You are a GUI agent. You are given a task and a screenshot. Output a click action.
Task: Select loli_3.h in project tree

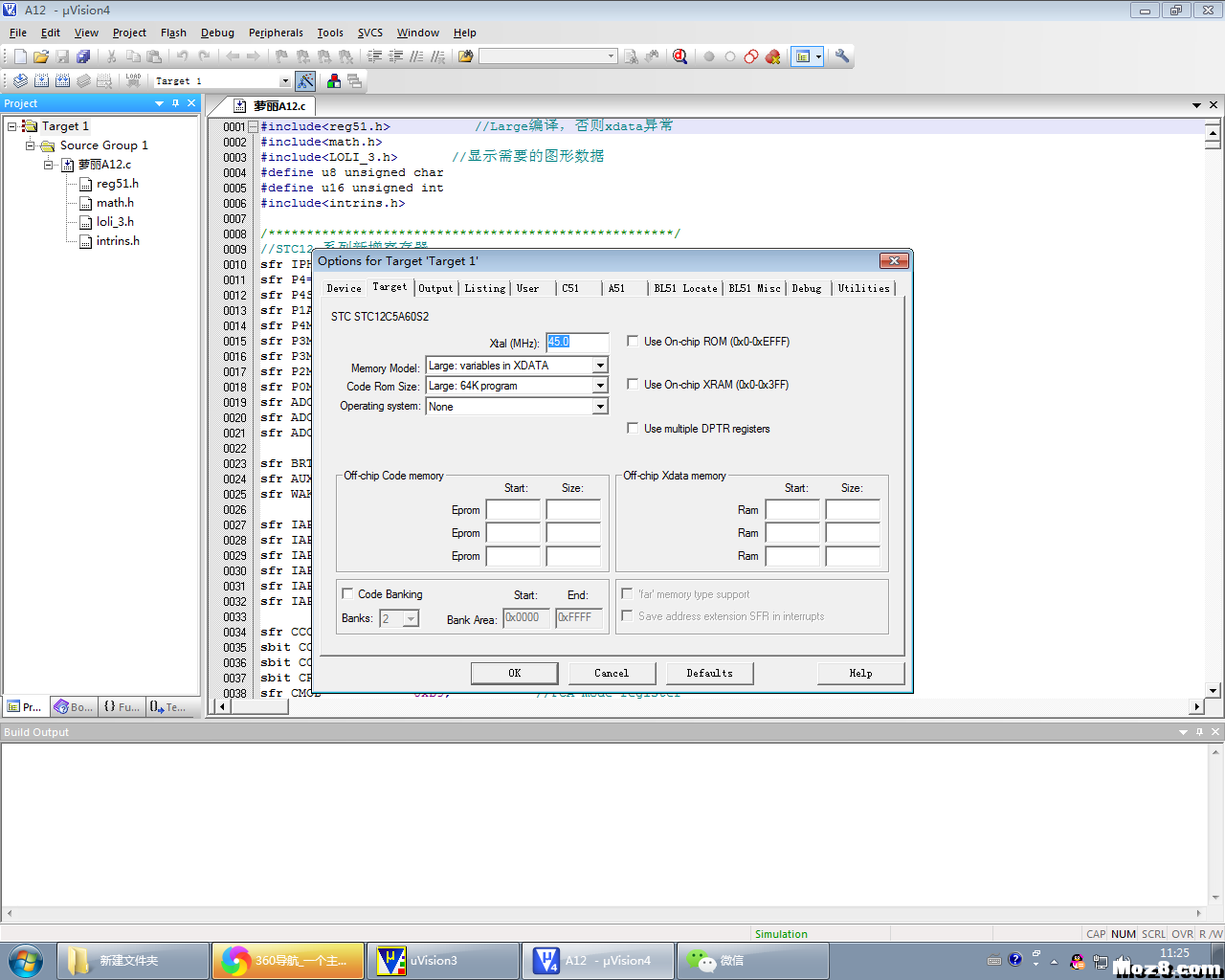pyautogui.click(x=115, y=222)
